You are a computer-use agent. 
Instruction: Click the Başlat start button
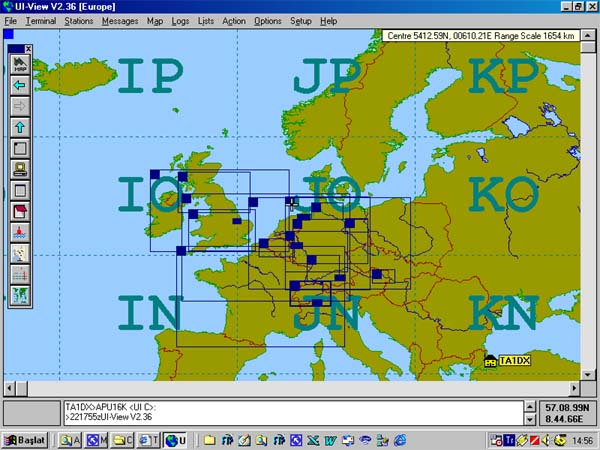click(x=24, y=440)
